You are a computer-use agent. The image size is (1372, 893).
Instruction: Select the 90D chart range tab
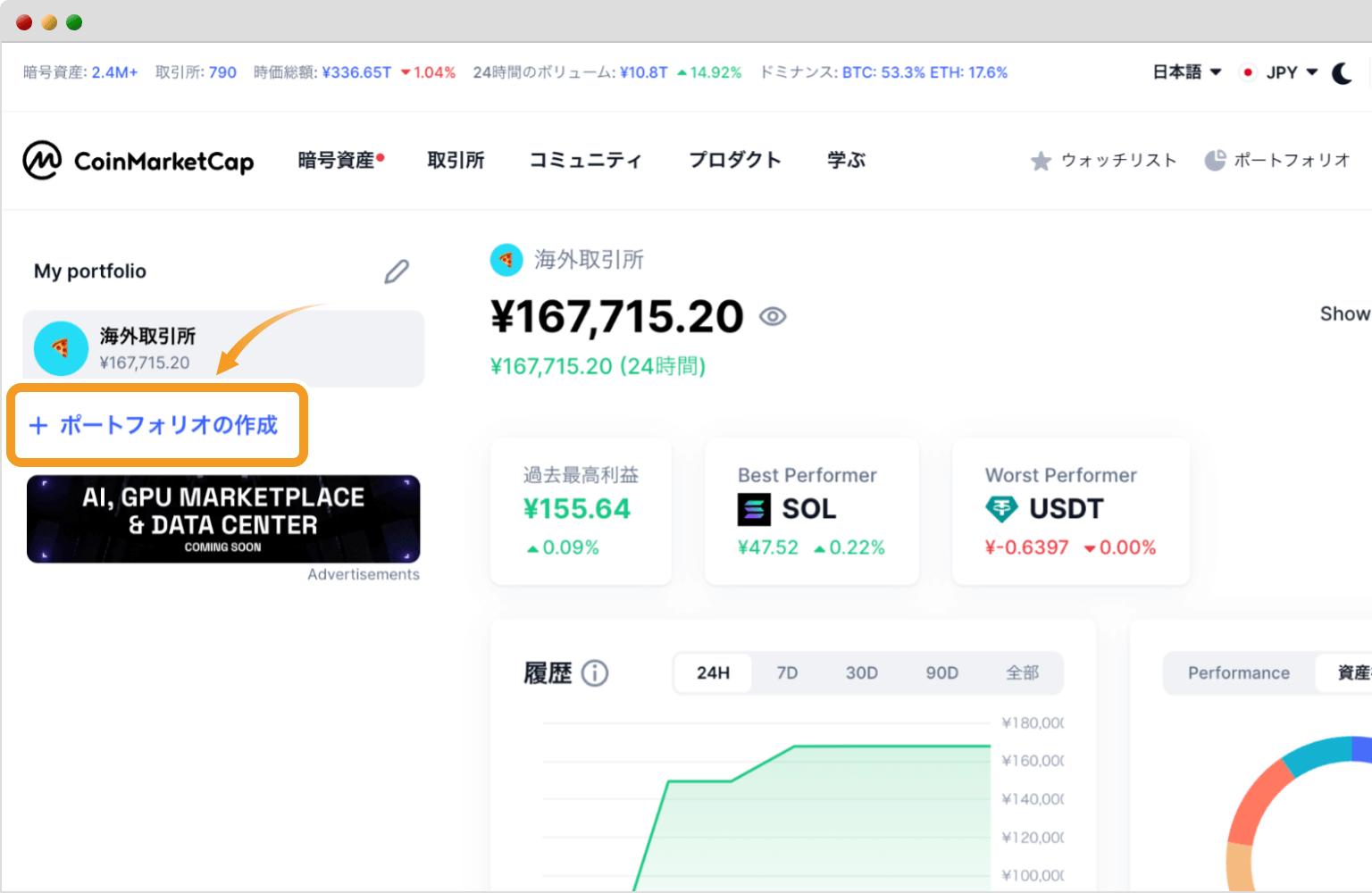coord(942,672)
